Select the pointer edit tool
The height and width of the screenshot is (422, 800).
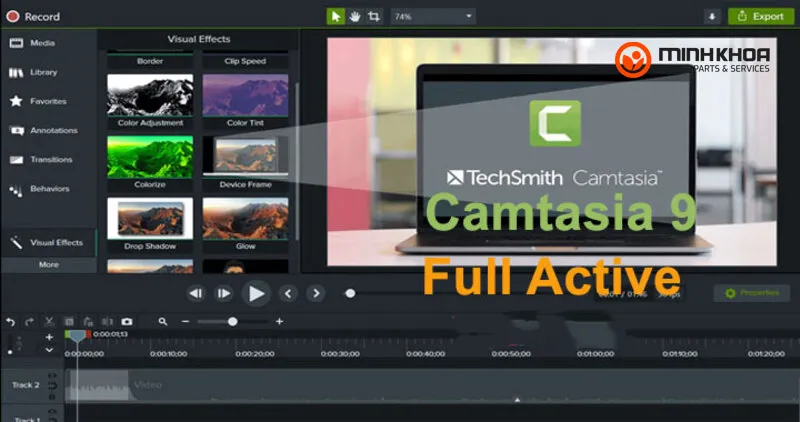(336, 16)
